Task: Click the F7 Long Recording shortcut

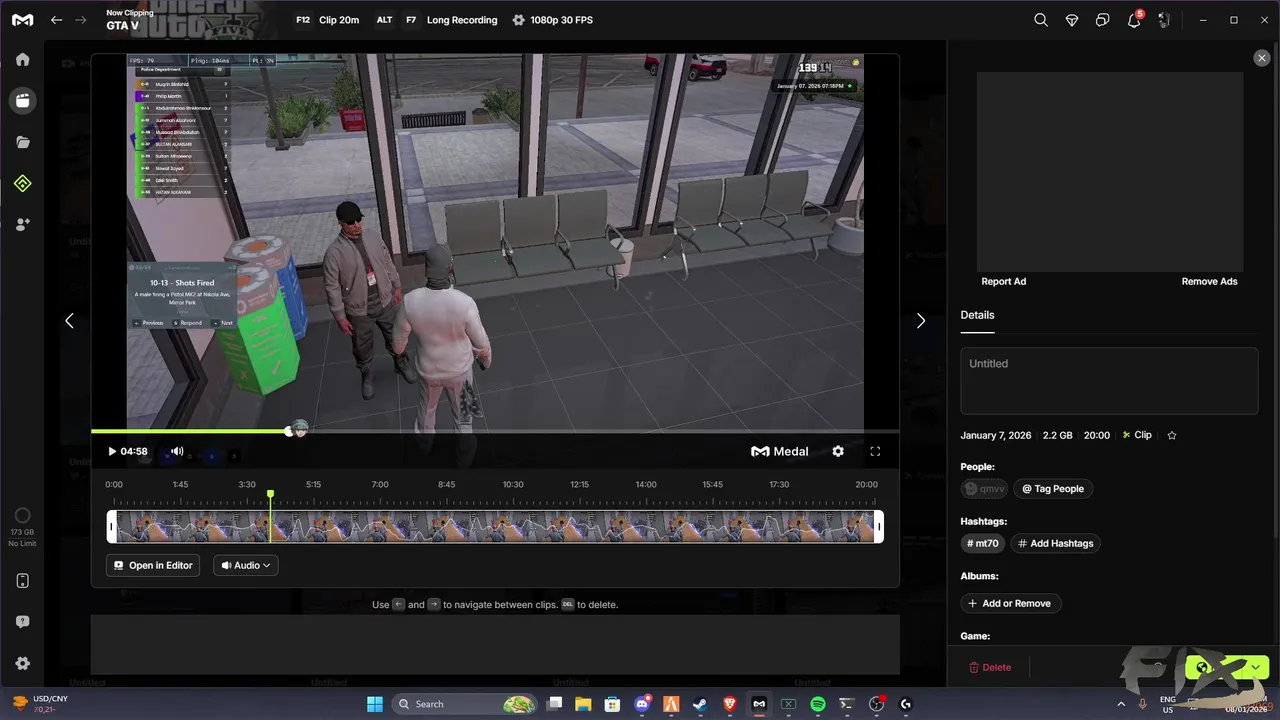Action: pyautogui.click(x=451, y=20)
